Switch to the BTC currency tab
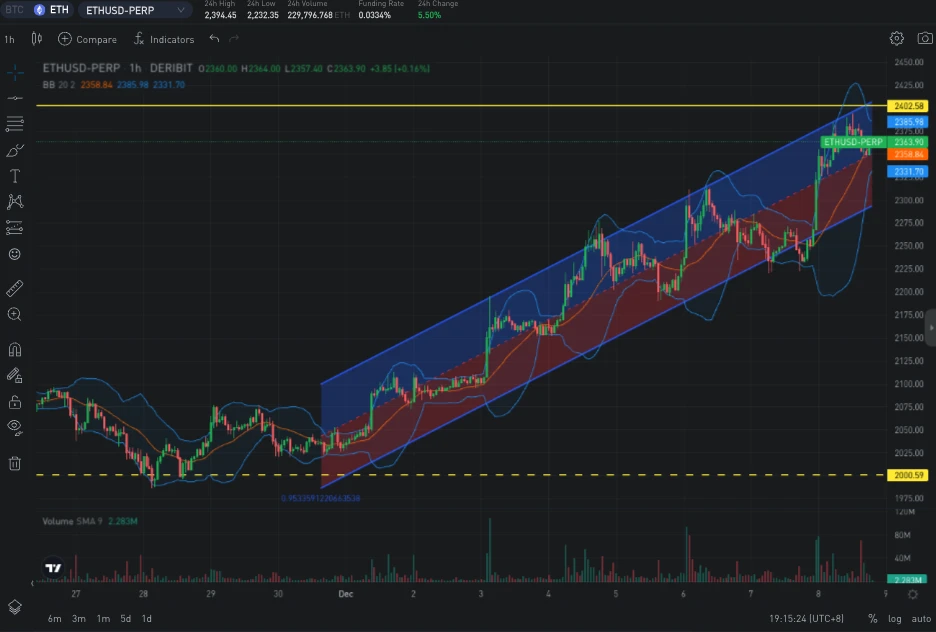Image resolution: width=936 pixels, height=632 pixels. 14,10
